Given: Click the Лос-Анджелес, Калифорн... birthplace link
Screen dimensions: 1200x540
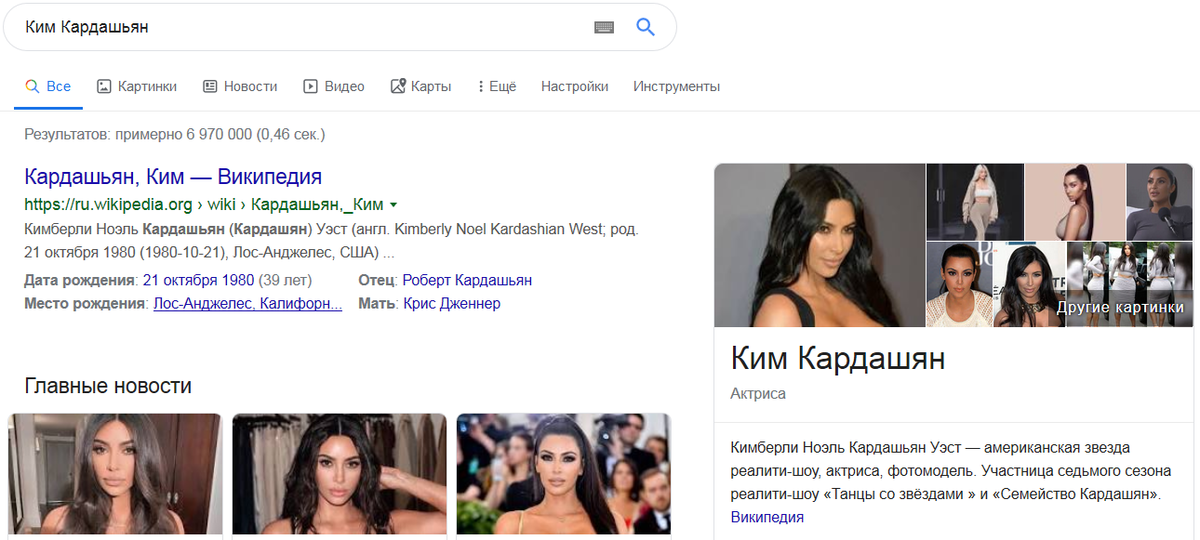Looking at the screenshot, I should click(x=248, y=303).
